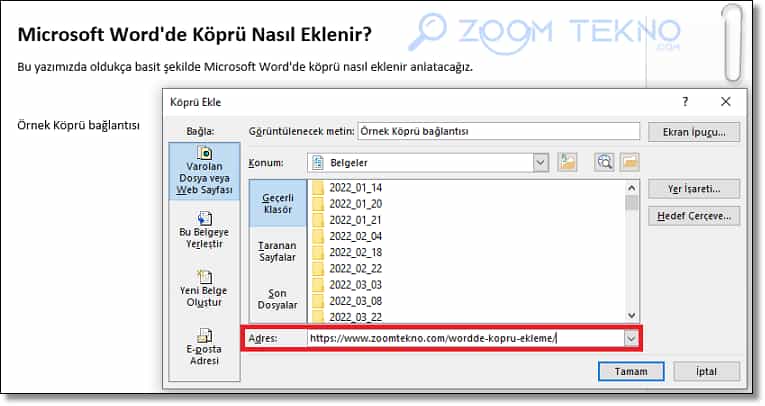The width and height of the screenshot is (765, 406).
Task: Select the folder 2022_01_20
Action: point(347,204)
